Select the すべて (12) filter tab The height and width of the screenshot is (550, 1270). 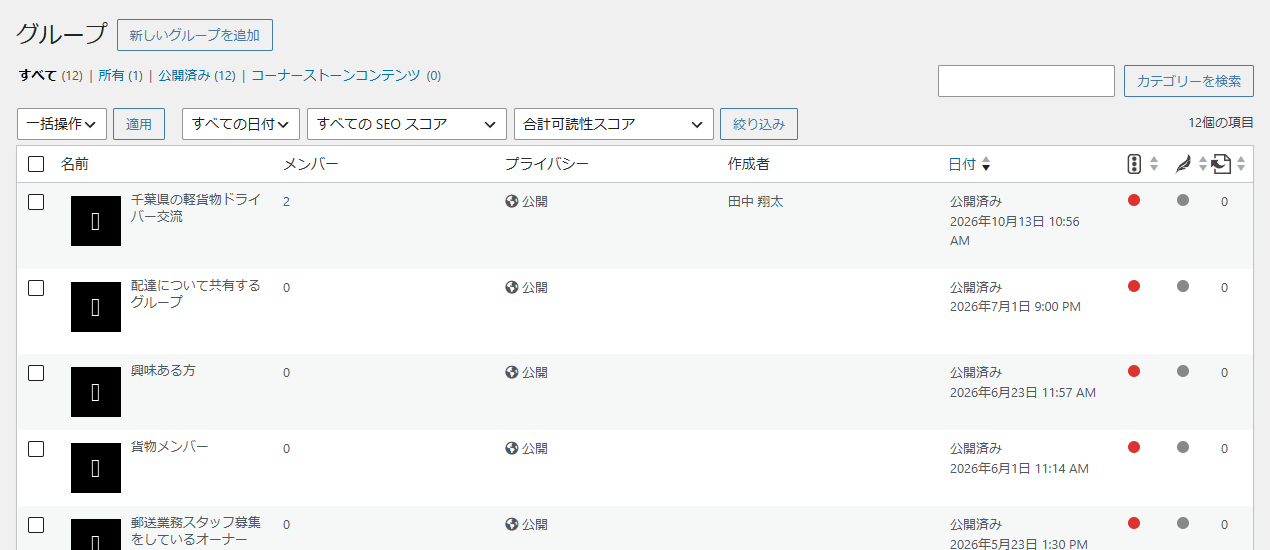(50, 75)
